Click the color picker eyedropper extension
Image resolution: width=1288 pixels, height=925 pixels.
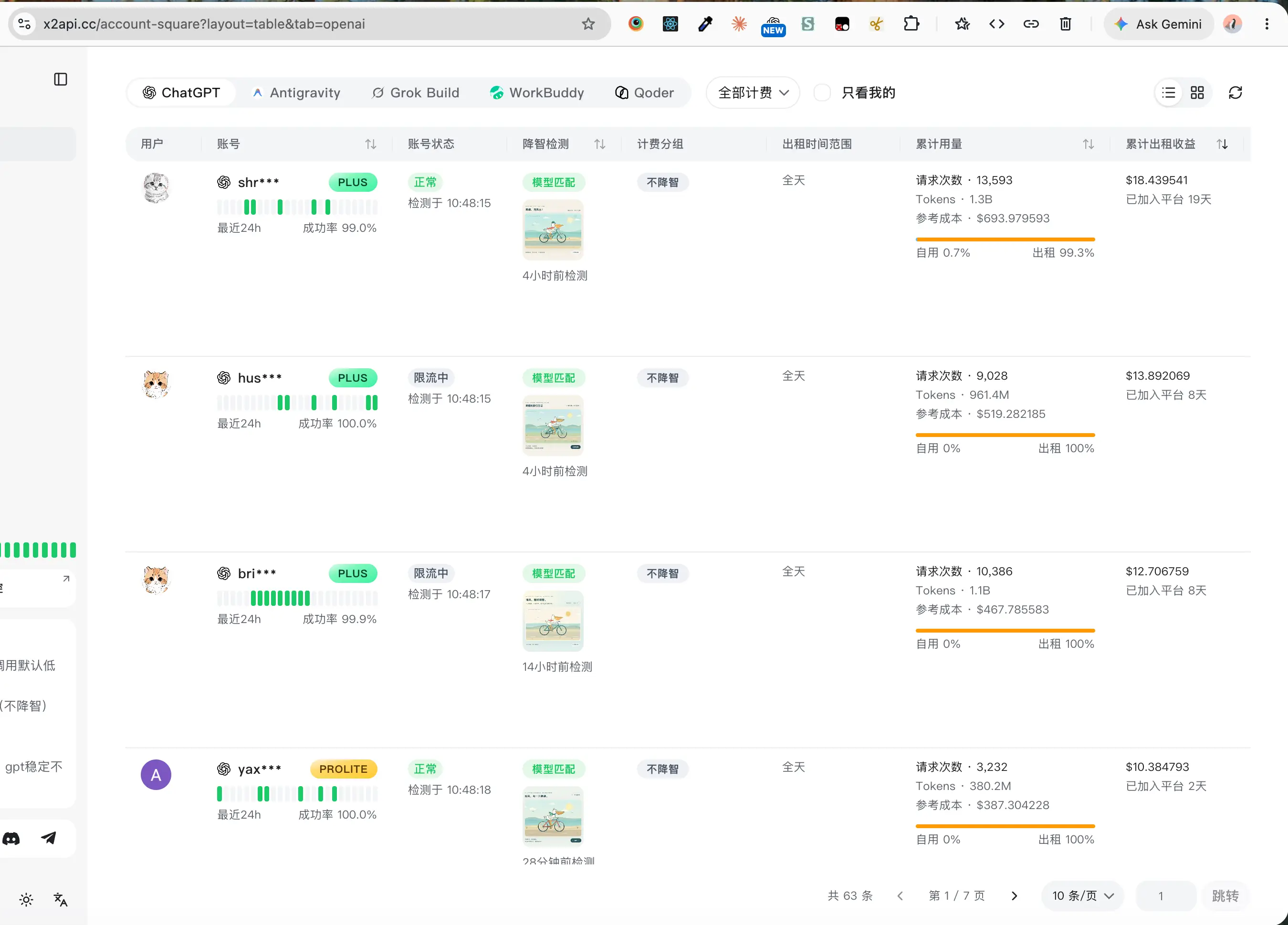[x=705, y=24]
